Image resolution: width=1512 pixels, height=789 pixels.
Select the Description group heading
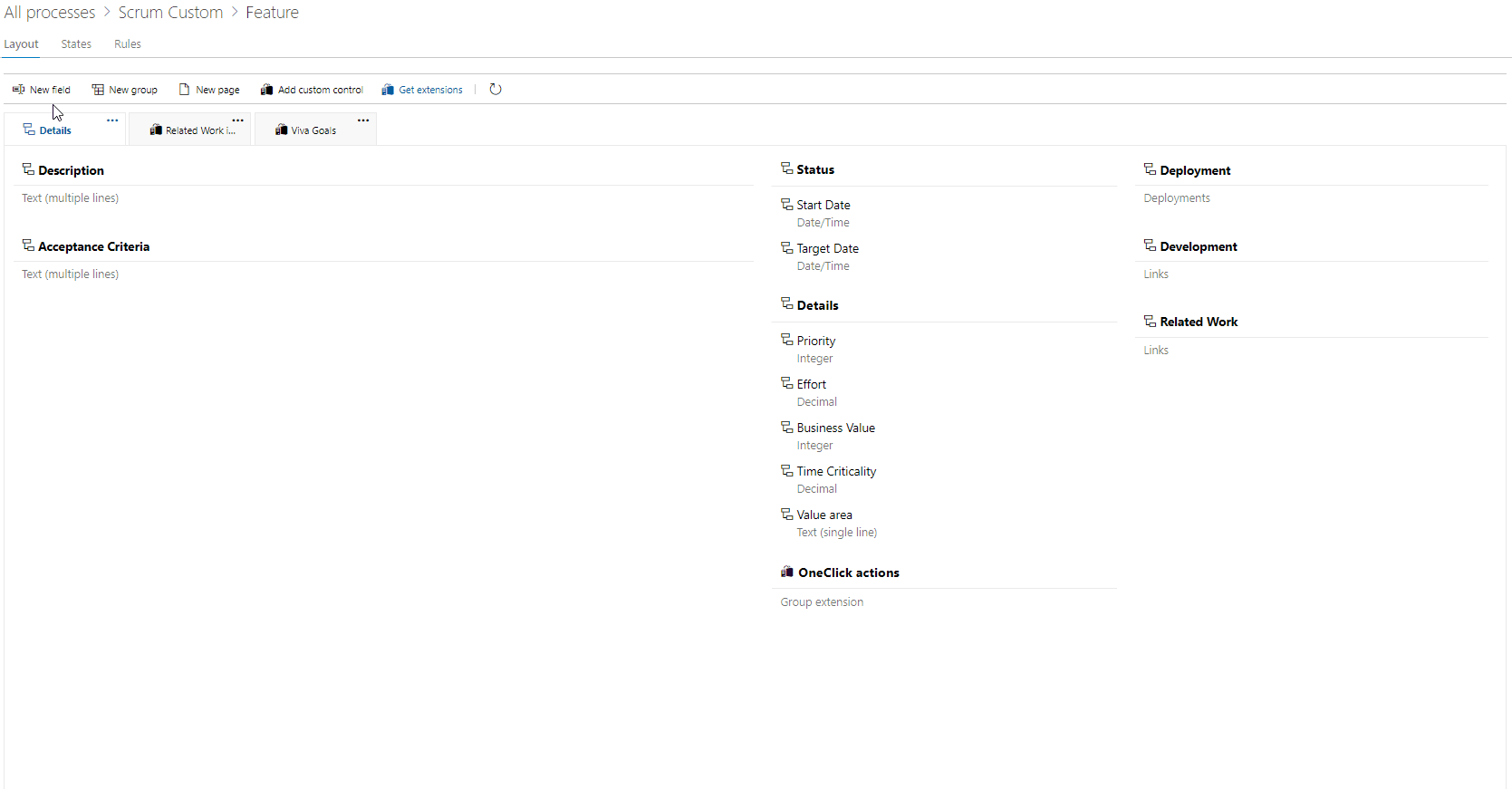pyautogui.click(x=71, y=170)
